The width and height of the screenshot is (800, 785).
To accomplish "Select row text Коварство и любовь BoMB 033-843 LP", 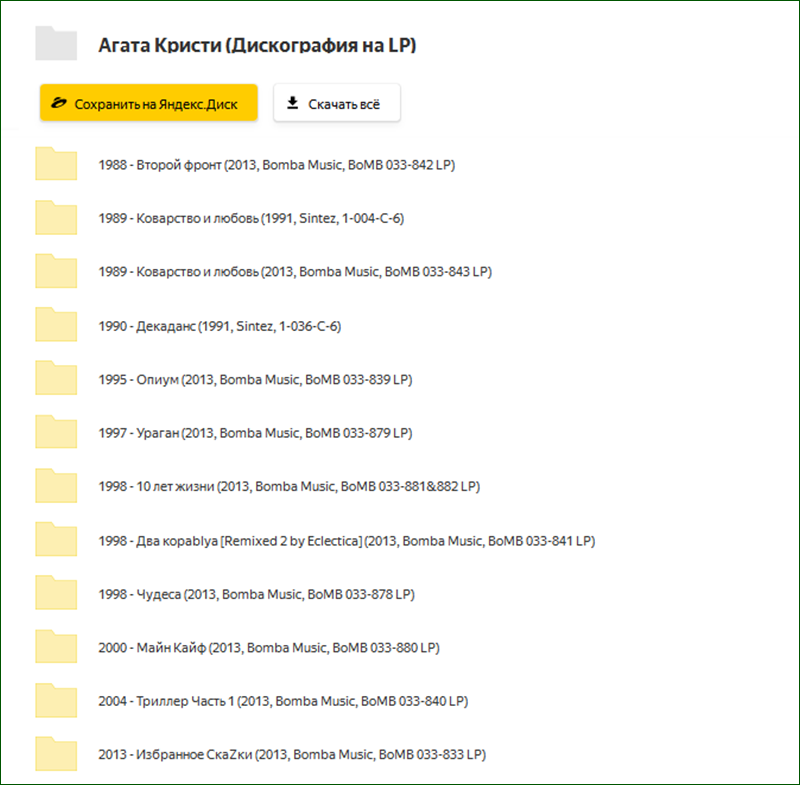I will click(295, 272).
